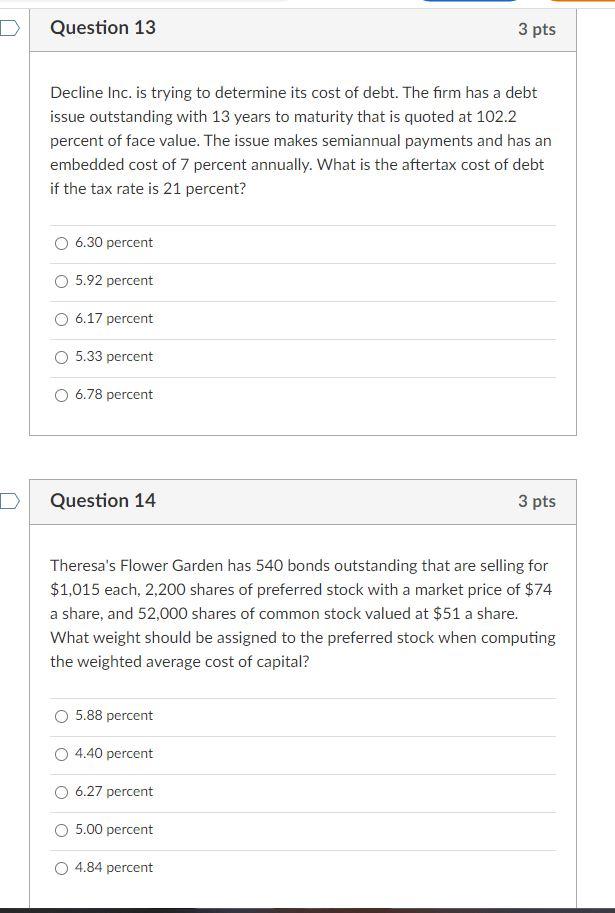This screenshot has width=615, height=913.
Task: Click the Question 13 header title
Action: [102, 28]
